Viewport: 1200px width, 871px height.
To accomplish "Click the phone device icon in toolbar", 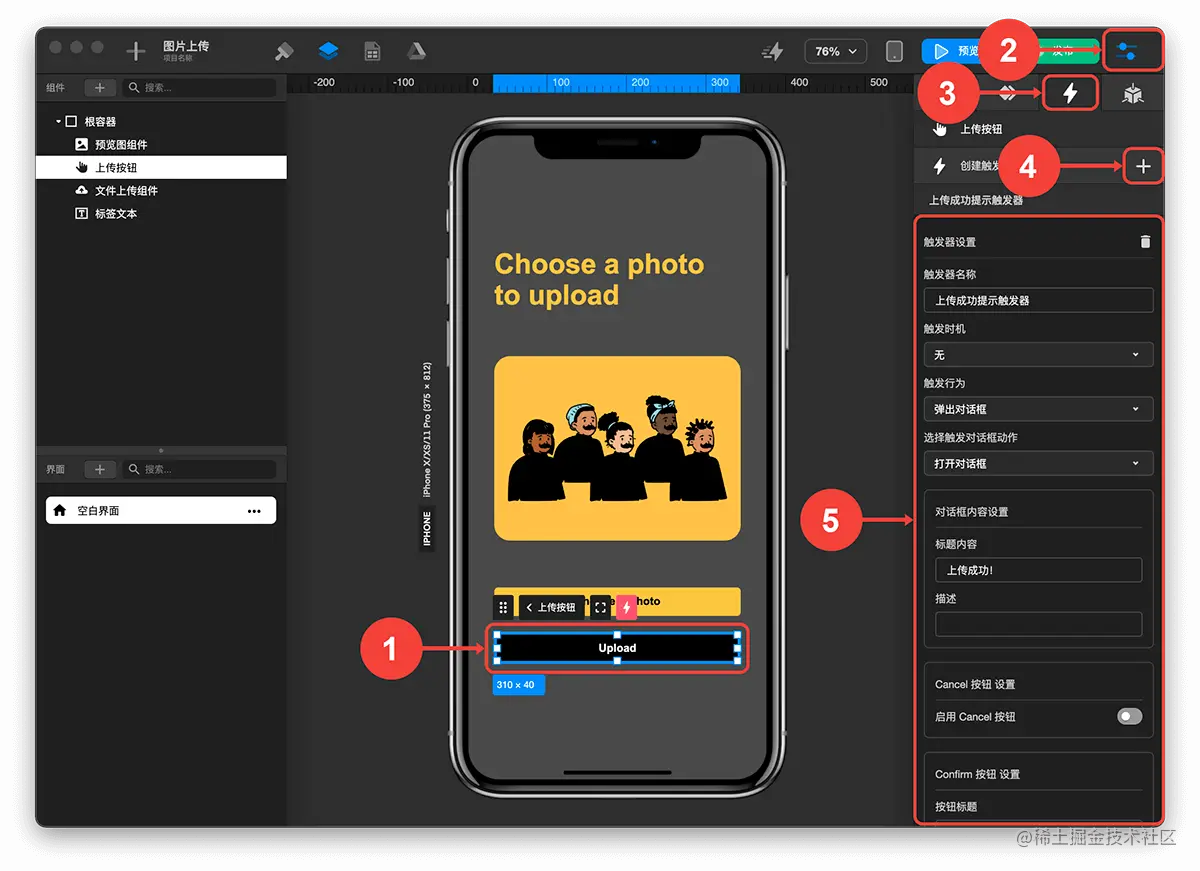I will [x=894, y=51].
